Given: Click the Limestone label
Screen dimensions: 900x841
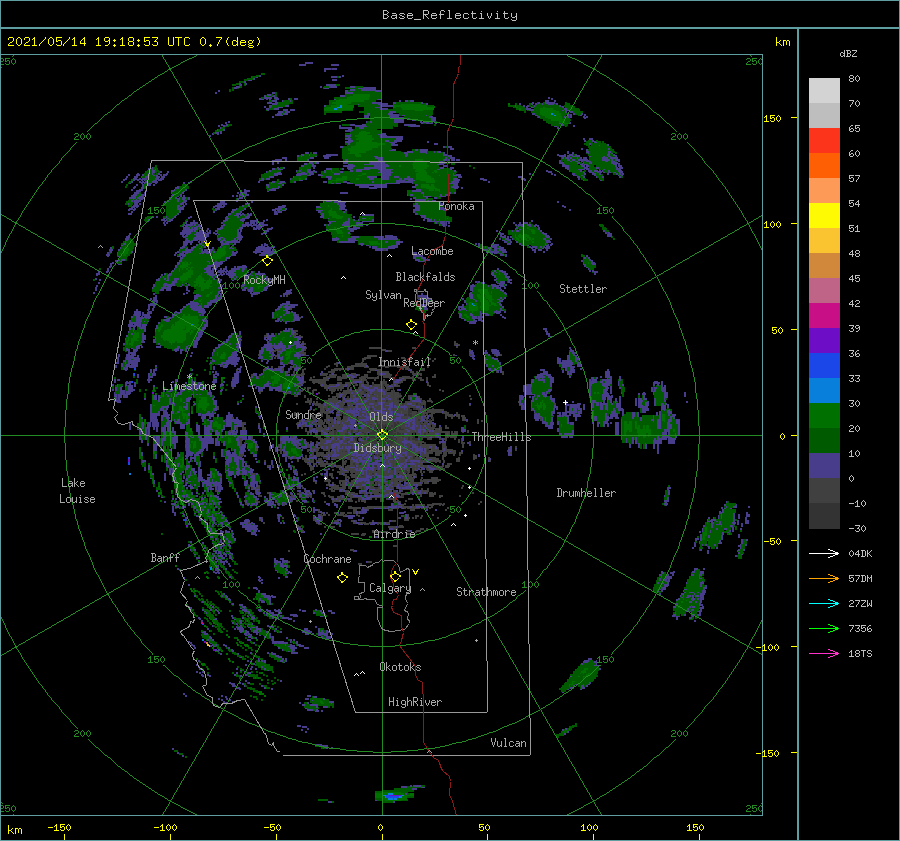Looking at the screenshot, I should coord(189,386).
